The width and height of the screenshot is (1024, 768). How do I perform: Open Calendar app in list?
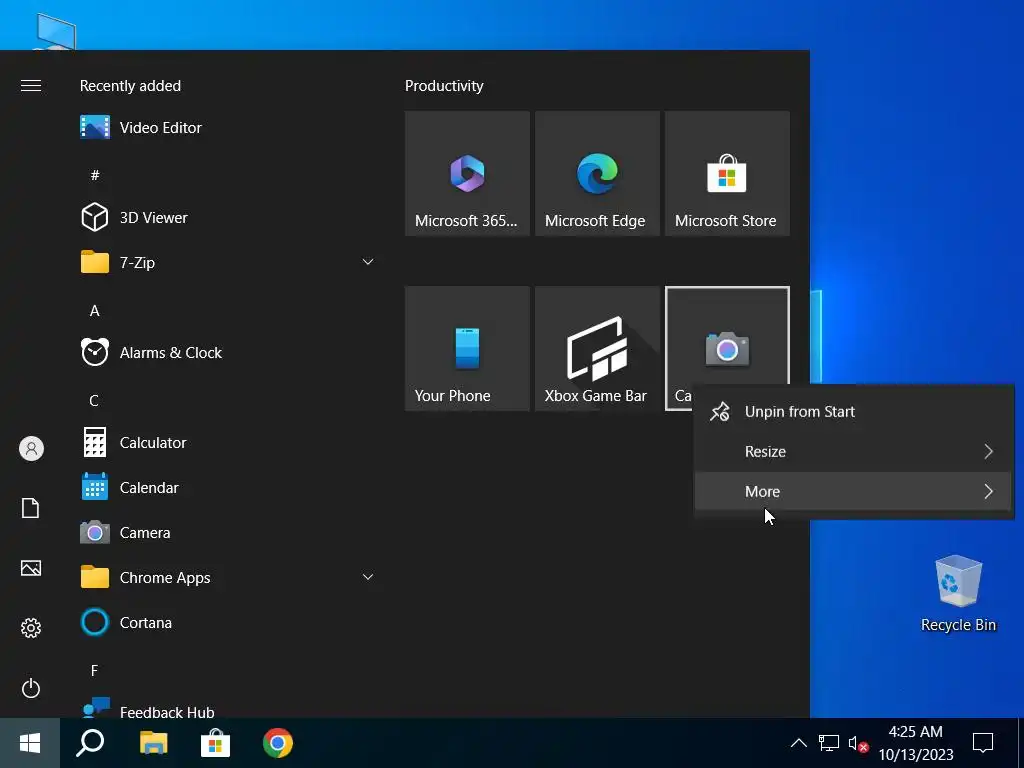pyautogui.click(x=227, y=488)
